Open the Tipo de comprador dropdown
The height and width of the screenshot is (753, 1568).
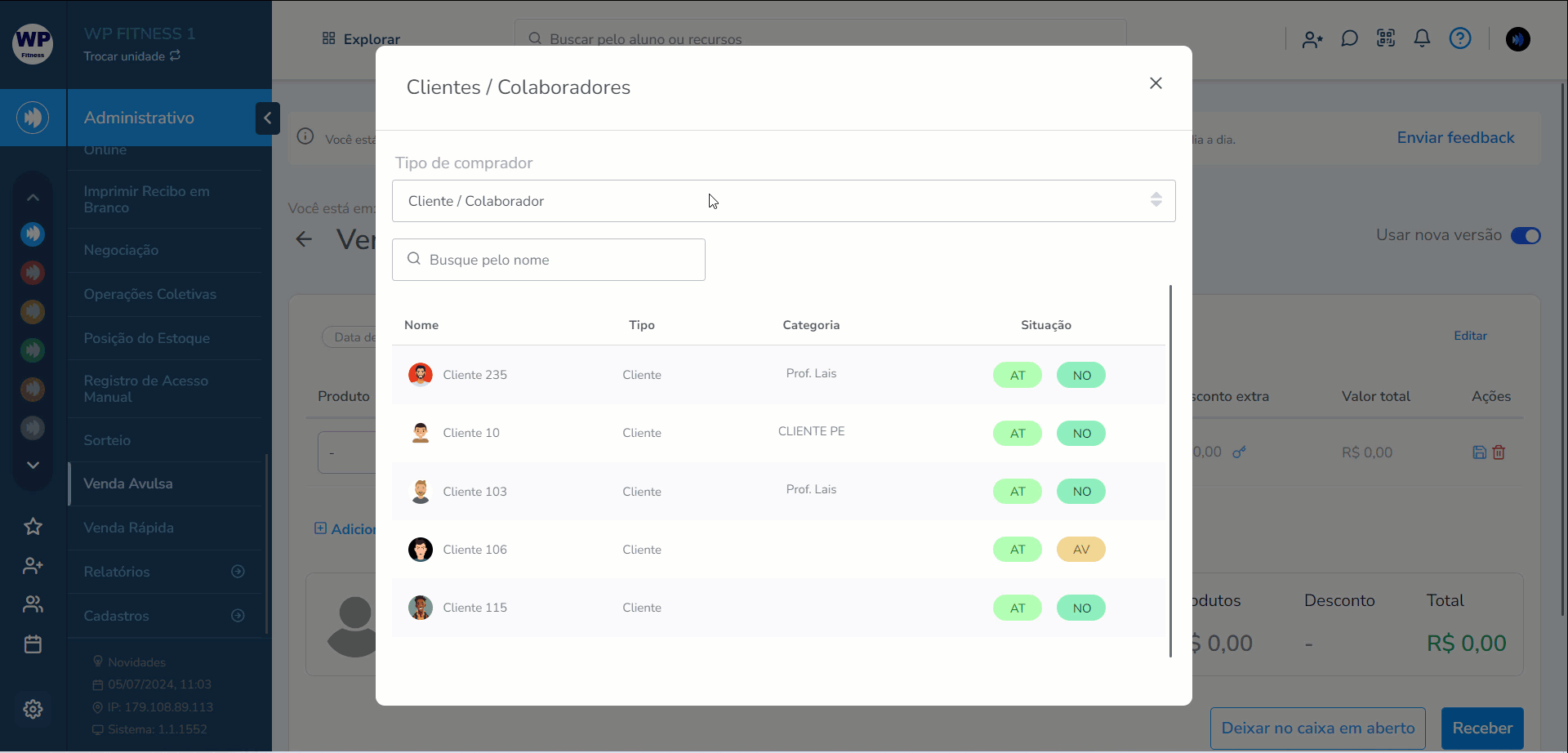coord(783,201)
